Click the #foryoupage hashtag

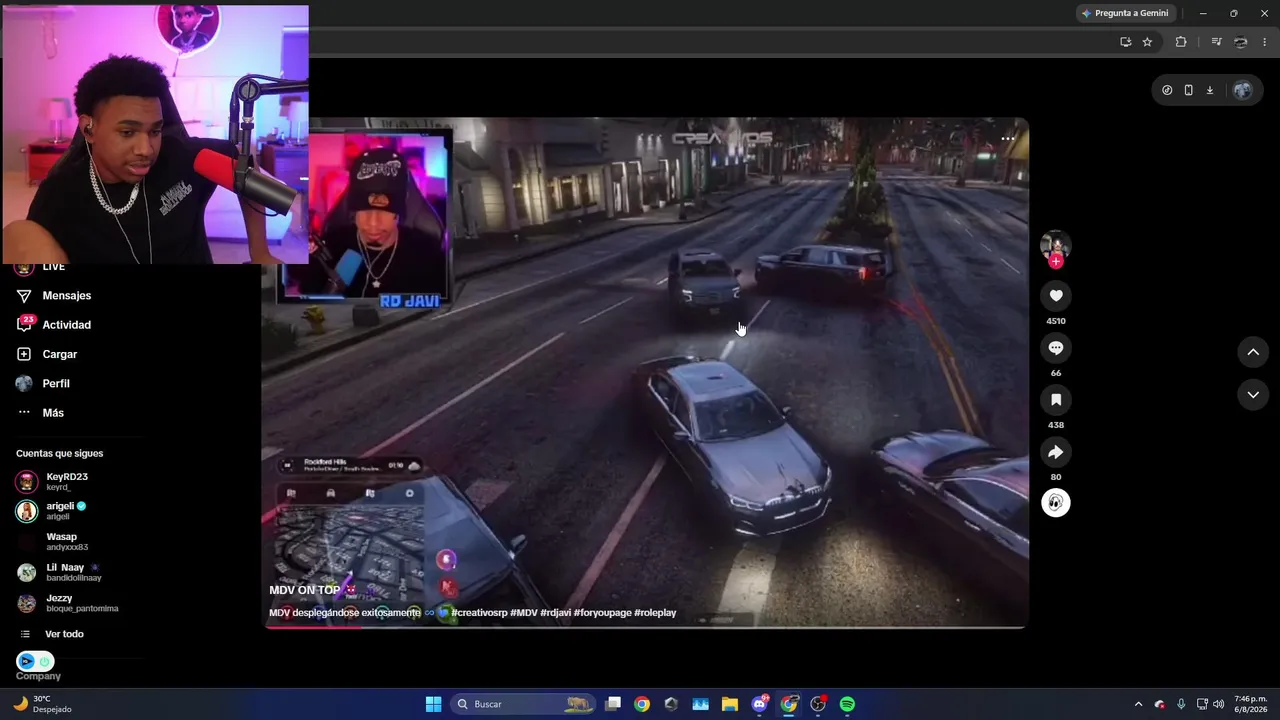[602, 613]
